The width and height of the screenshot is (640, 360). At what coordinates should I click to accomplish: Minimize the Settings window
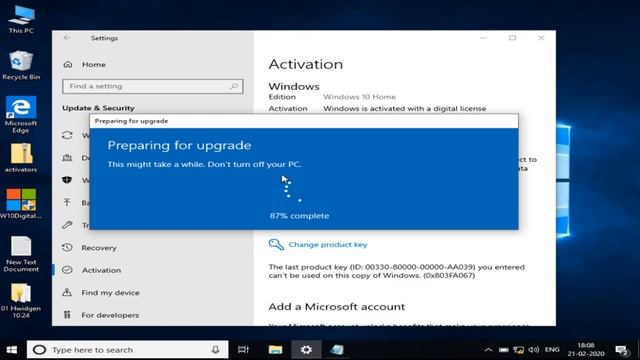pyautogui.click(x=484, y=38)
